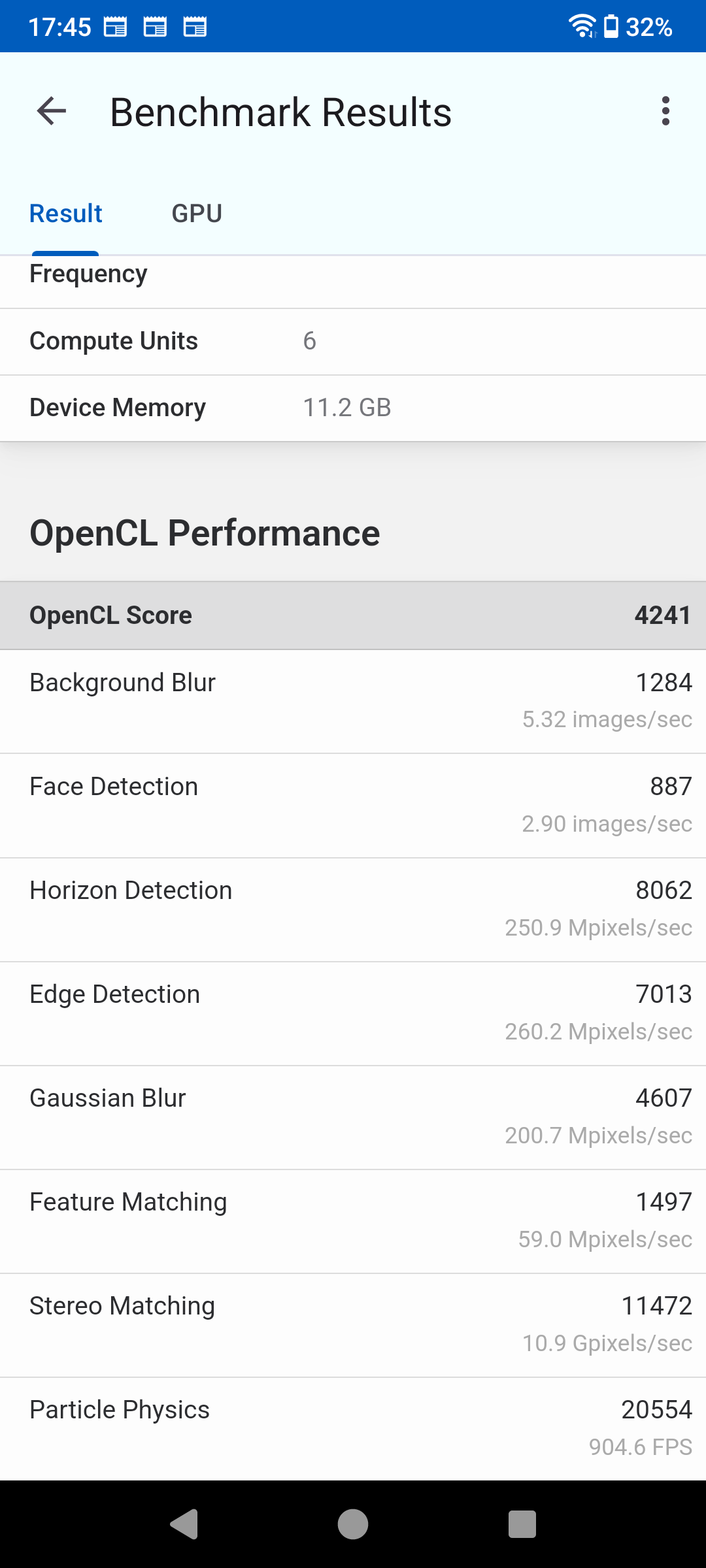Screen dimensions: 706x1568
Task: Tap the third calendar notification icon
Action: (195, 27)
